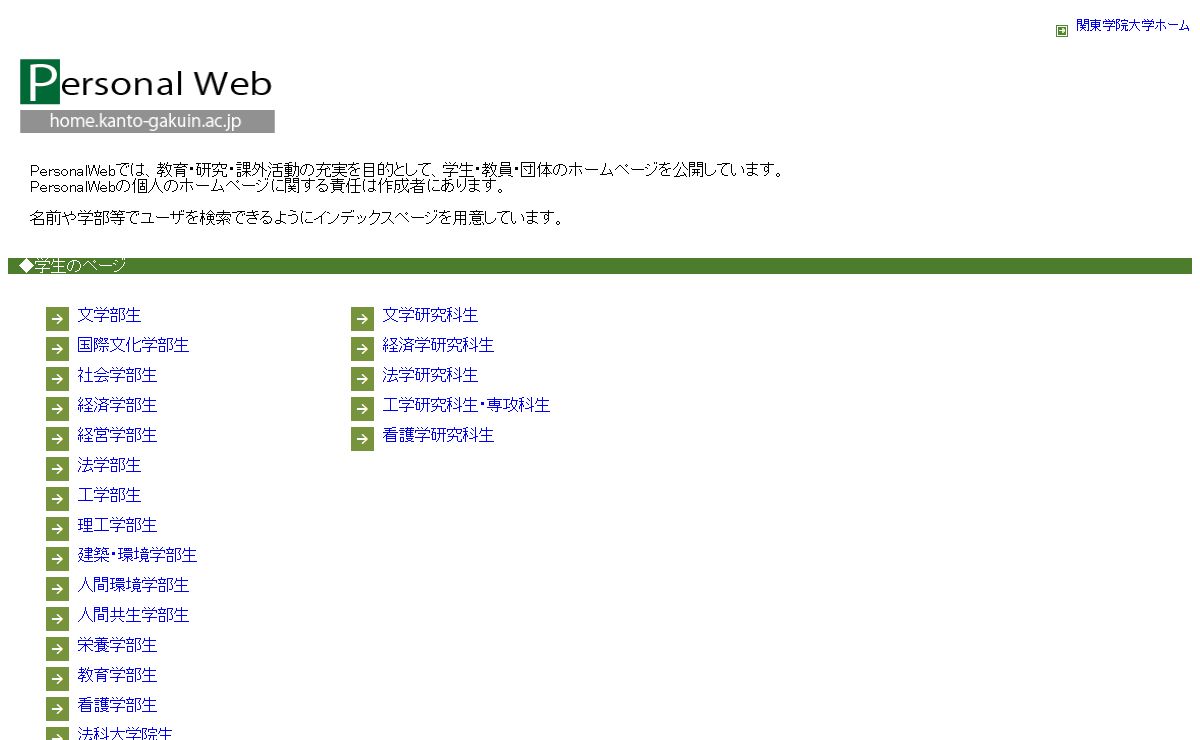
Task: Open the 文学研究科生 link
Action: (x=430, y=315)
